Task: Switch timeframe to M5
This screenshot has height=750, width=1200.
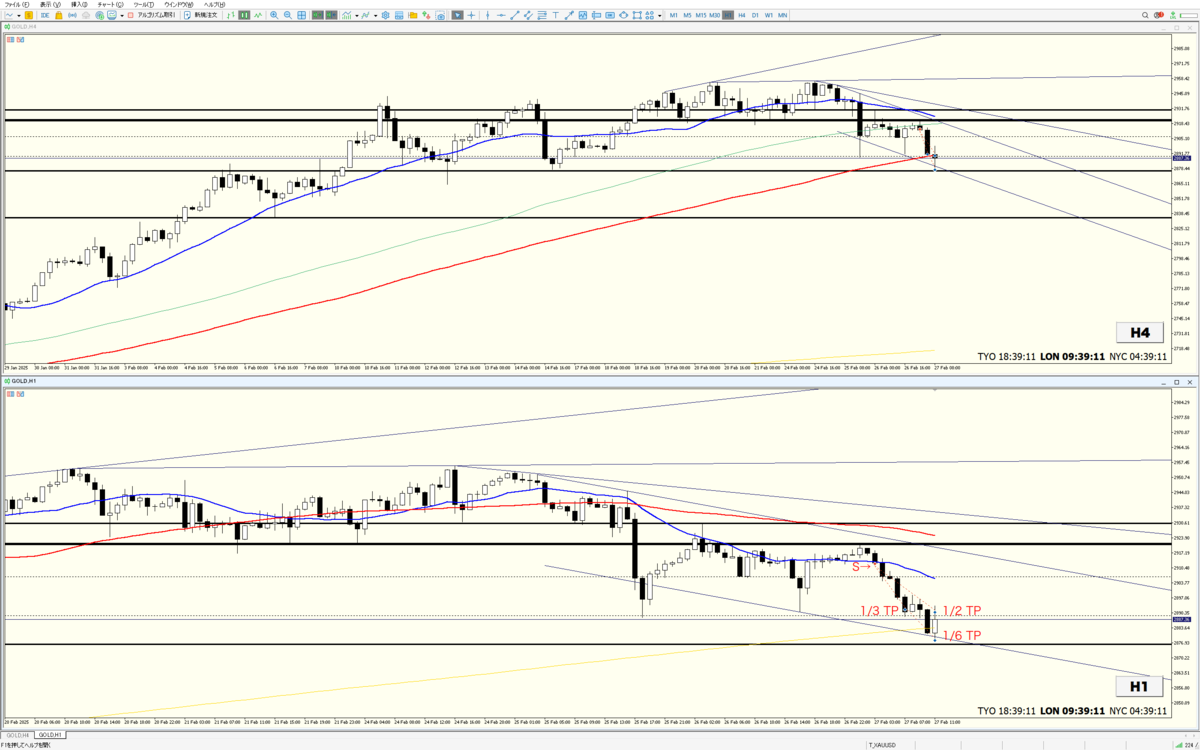Action: pos(687,15)
